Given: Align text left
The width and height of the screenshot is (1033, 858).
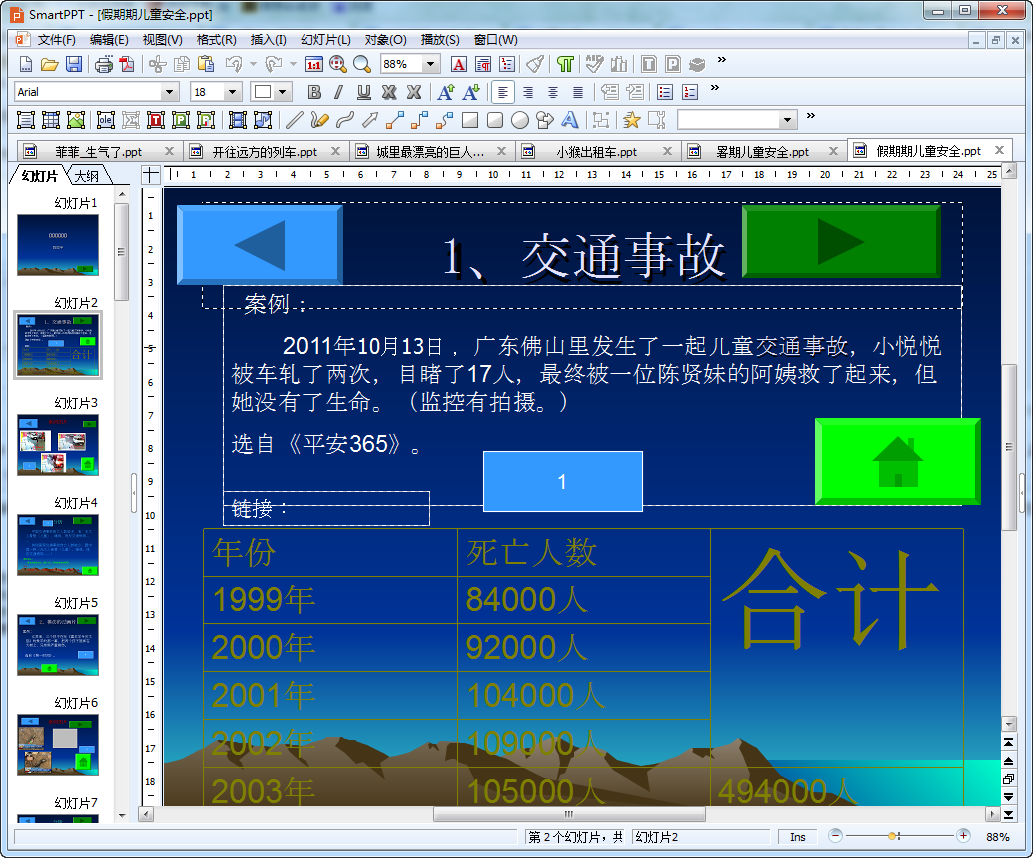Looking at the screenshot, I should [503, 92].
